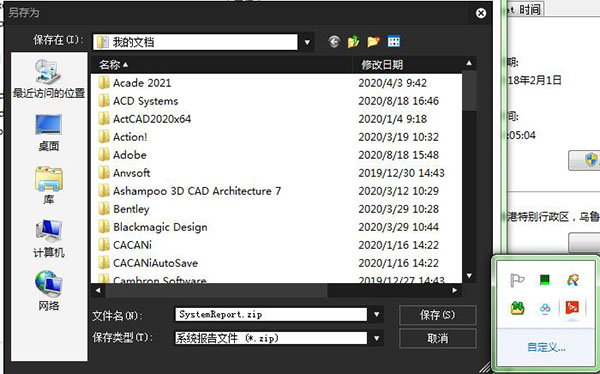
Task: Click the shield icon button in background window
Action: (591, 160)
